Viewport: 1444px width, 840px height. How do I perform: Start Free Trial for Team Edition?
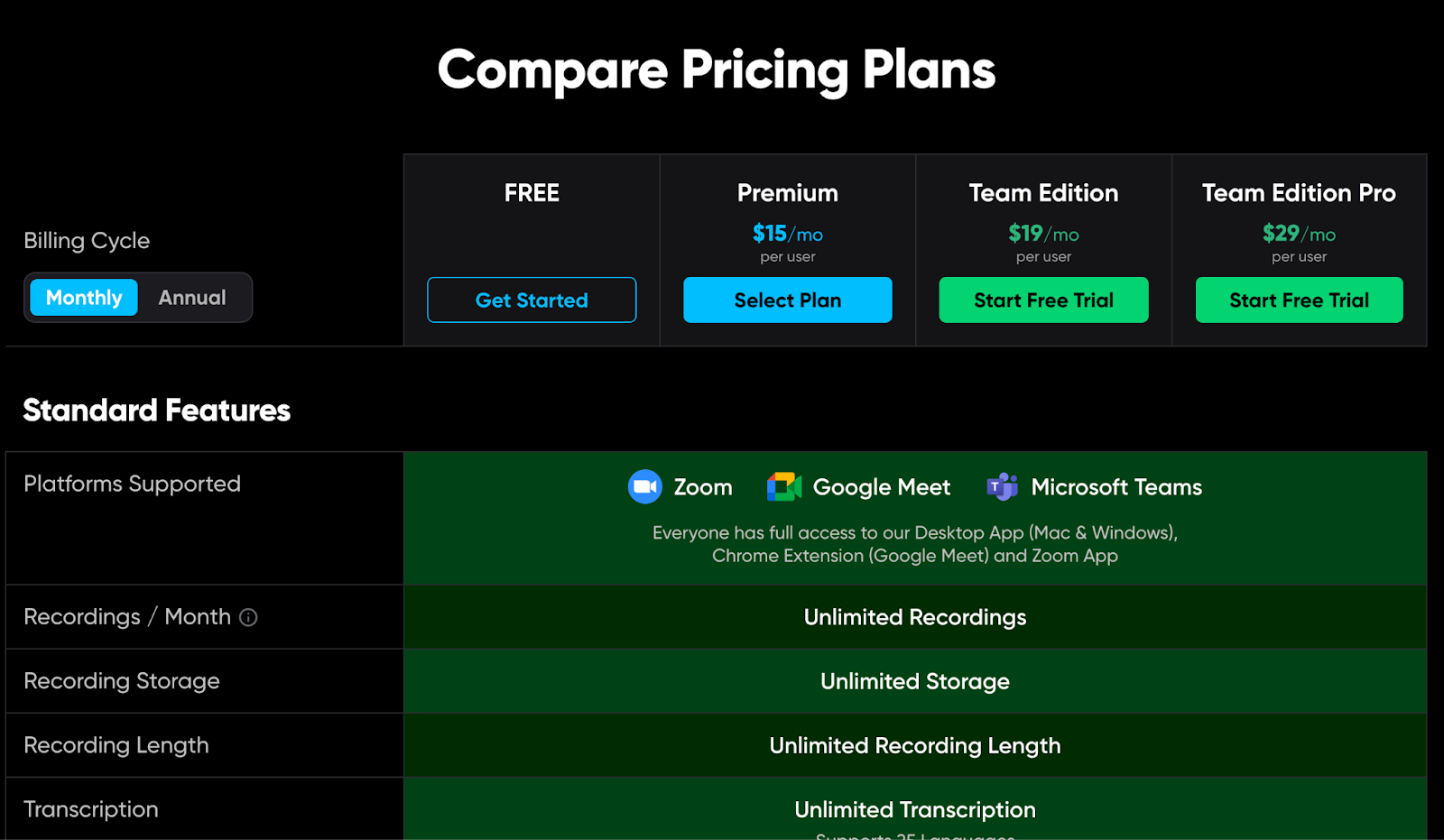click(x=1043, y=300)
